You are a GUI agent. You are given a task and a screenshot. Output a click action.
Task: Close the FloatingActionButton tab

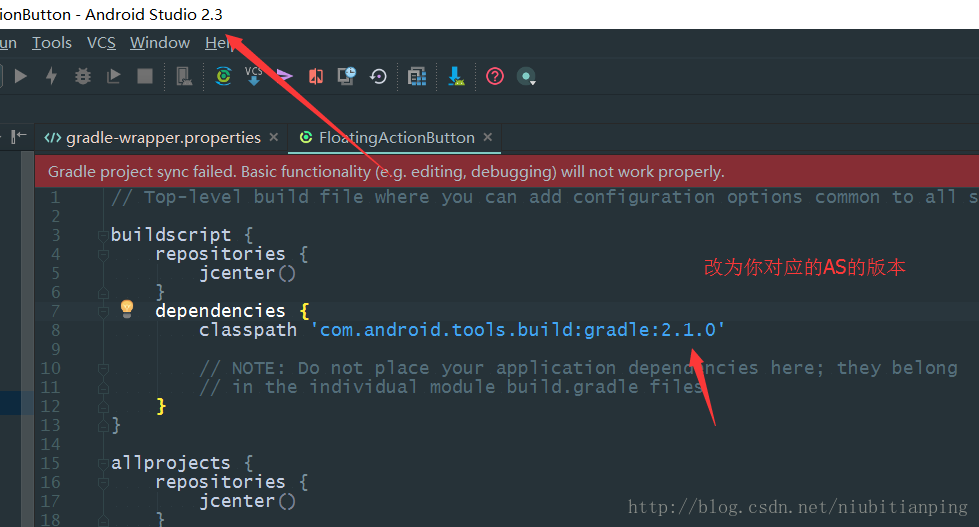click(x=488, y=137)
